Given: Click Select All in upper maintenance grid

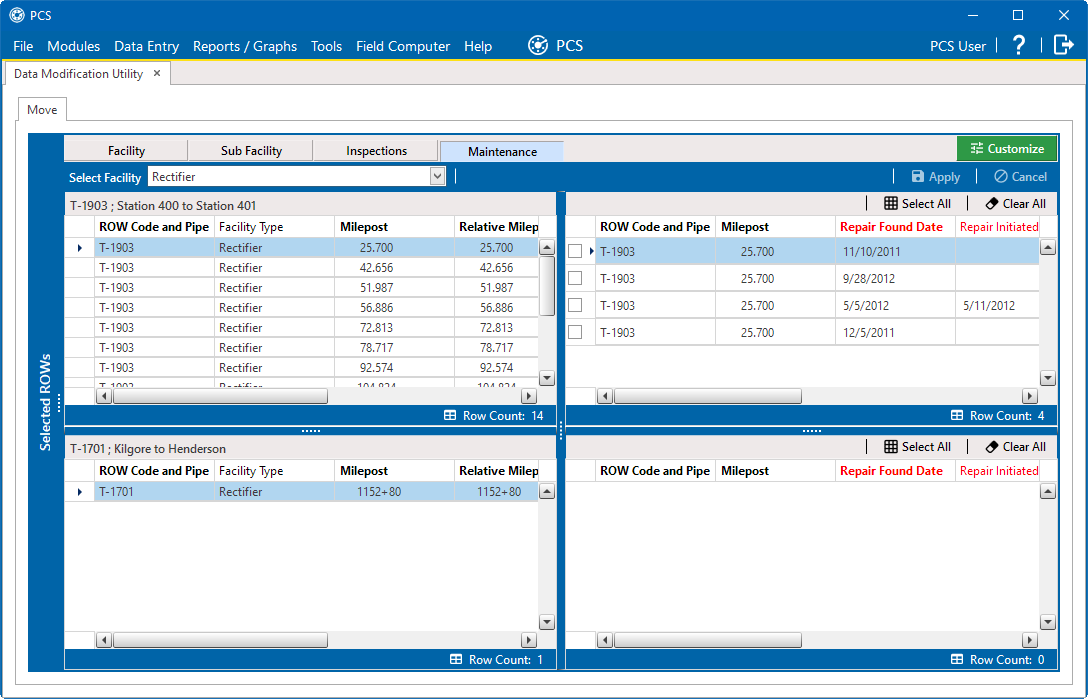Looking at the screenshot, I should (x=917, y=203).
